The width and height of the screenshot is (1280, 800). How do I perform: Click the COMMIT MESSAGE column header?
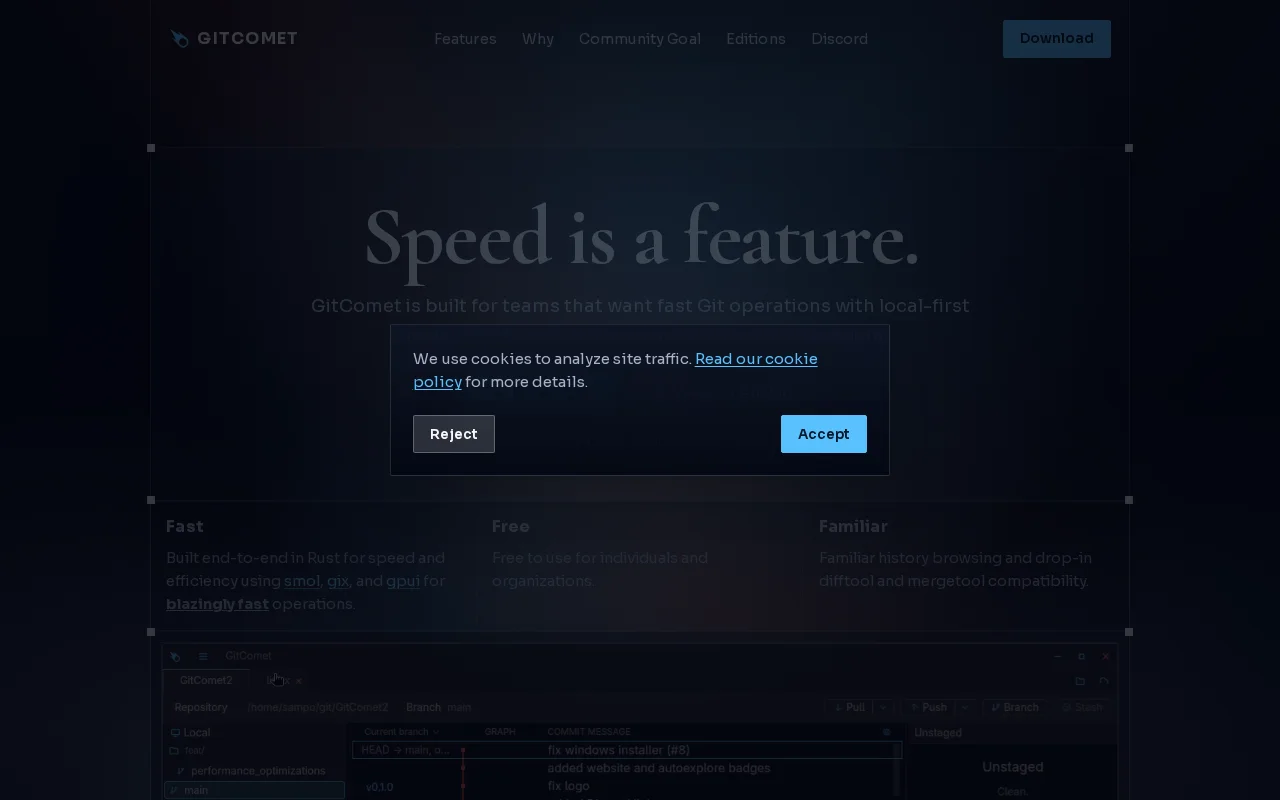click(x=589, y=732)
